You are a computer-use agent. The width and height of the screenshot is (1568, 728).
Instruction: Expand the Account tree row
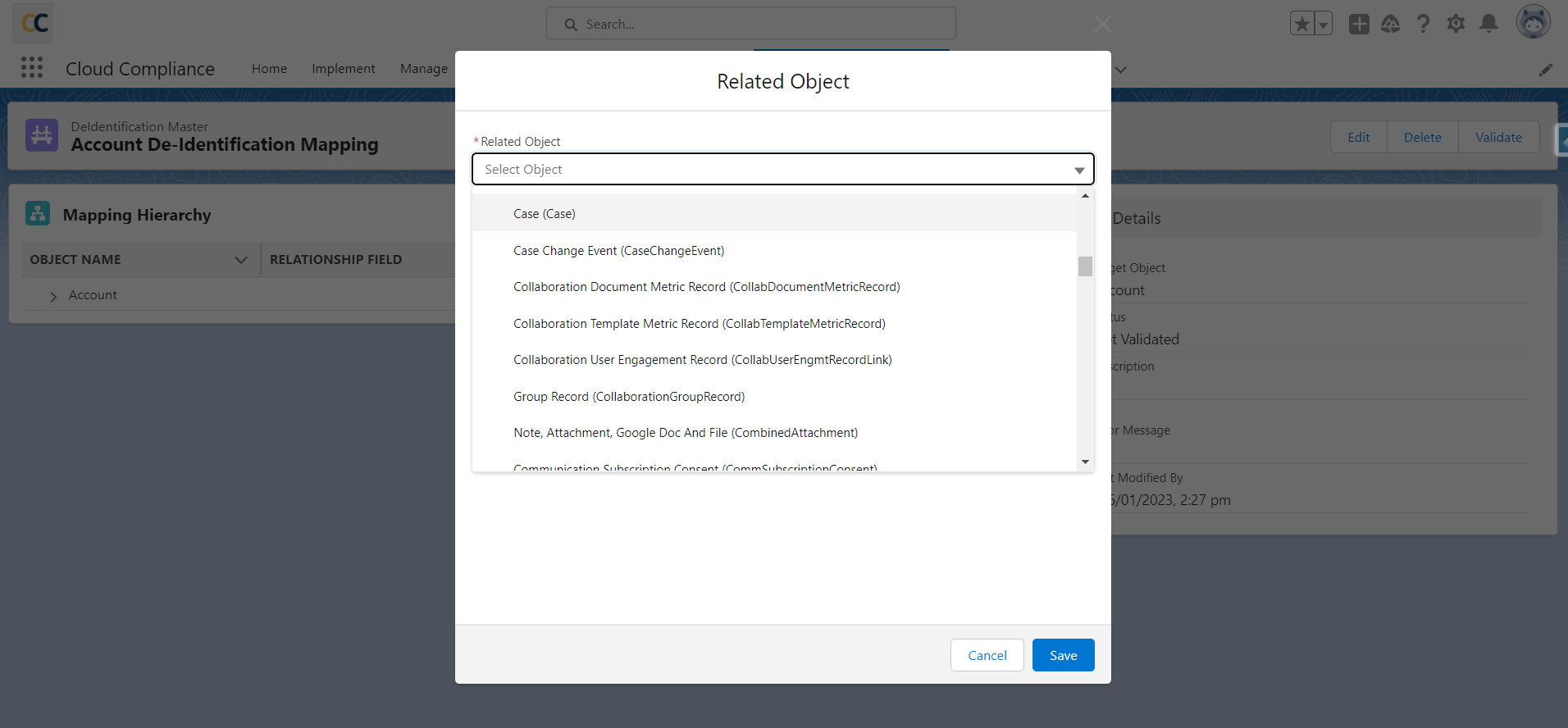point(53,296)
